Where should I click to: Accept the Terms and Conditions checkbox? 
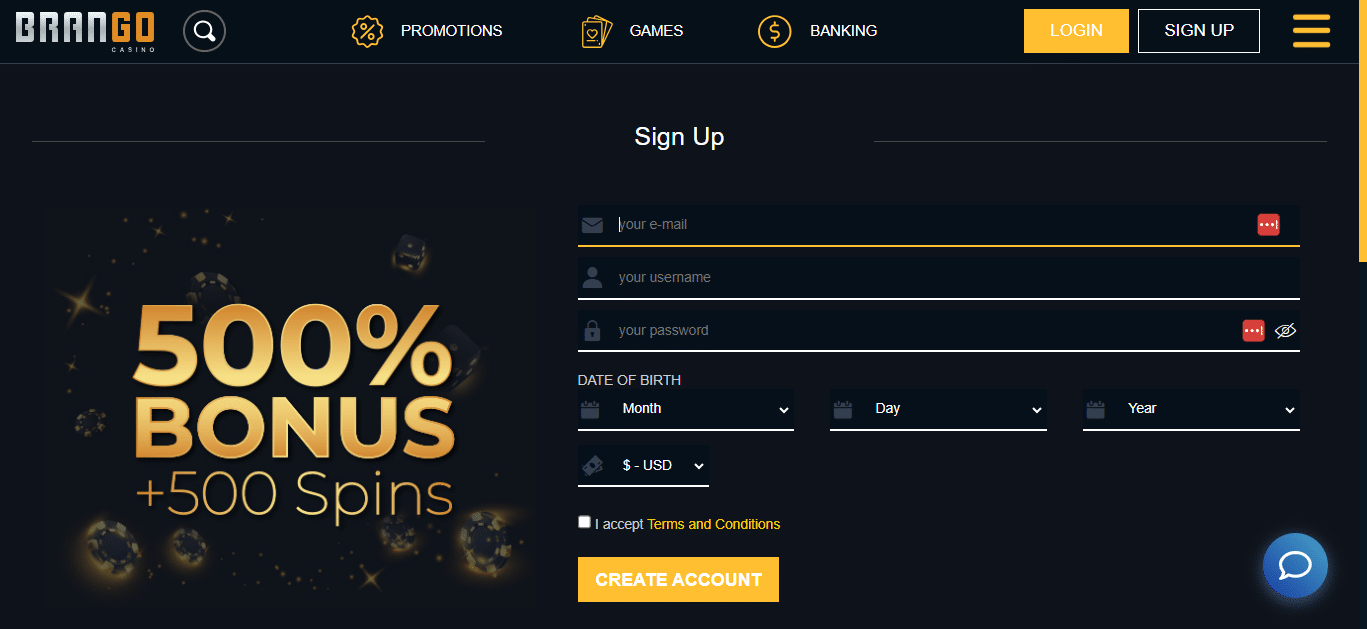tap(584, 521)
